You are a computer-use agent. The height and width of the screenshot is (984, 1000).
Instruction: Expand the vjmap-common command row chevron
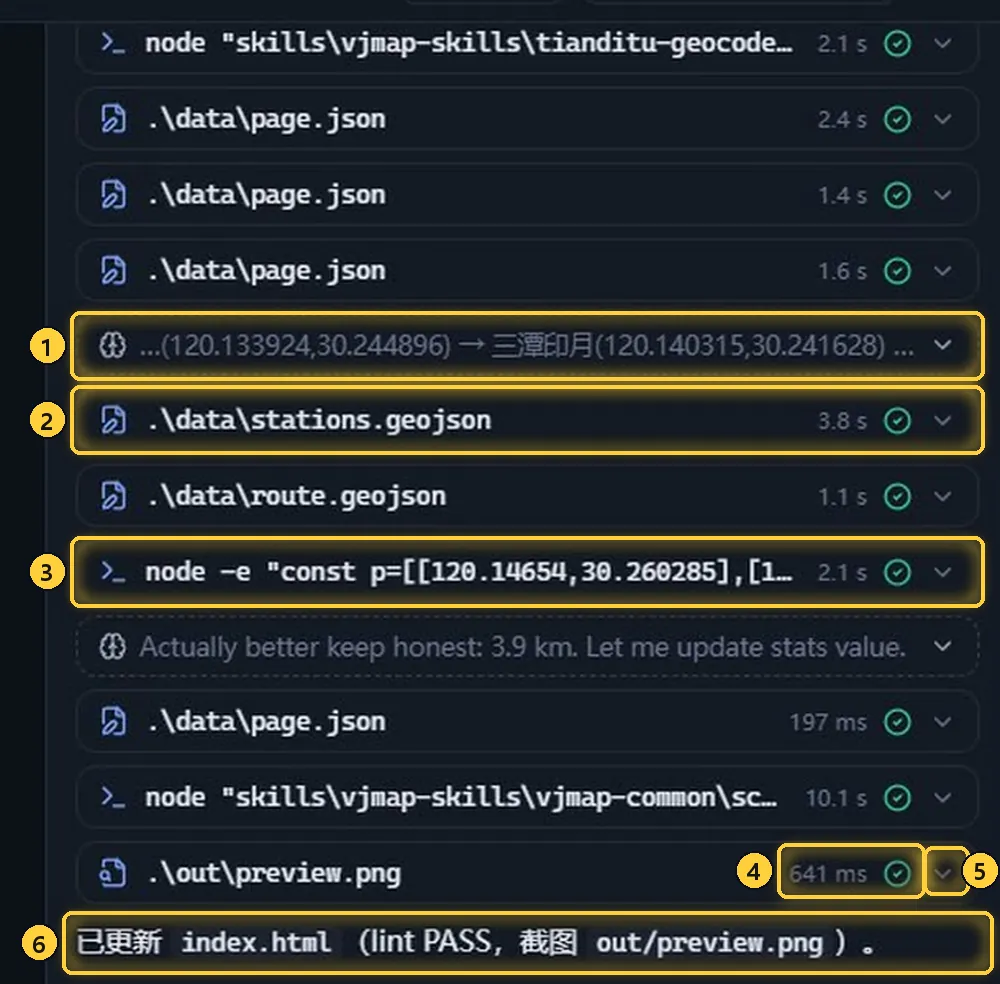[x=943, y=797]
